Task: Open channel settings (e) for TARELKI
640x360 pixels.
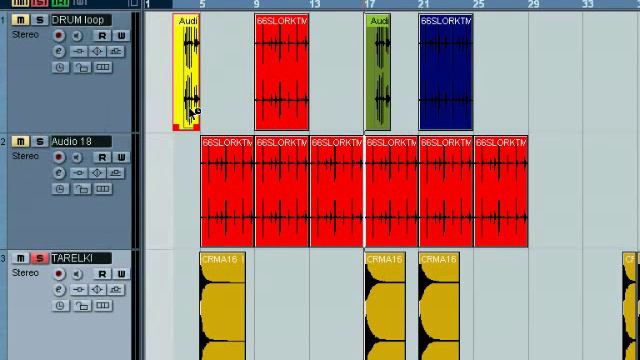Action: [x=59, y=290]
